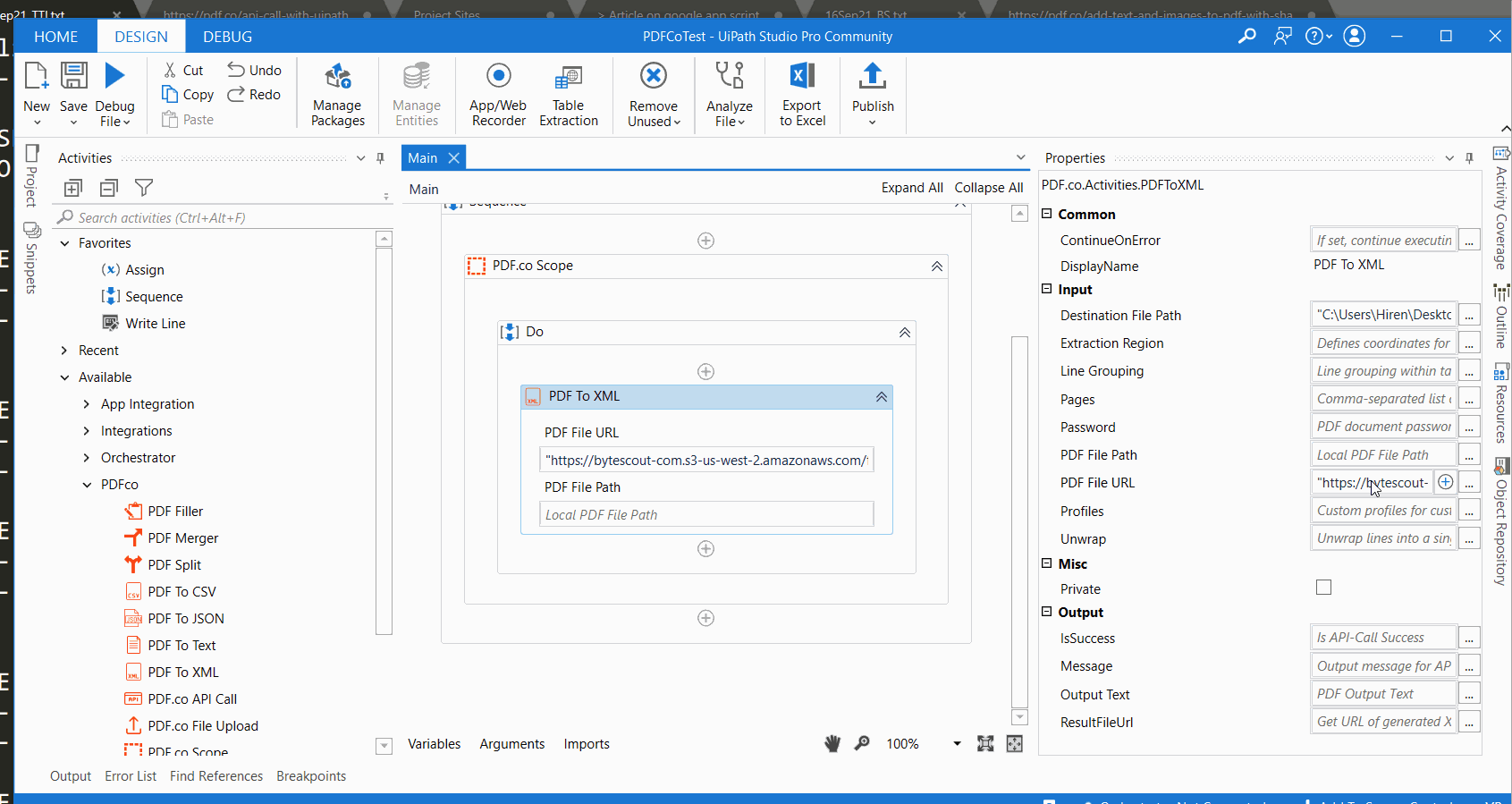The height and width of the screenshot is (804, 1512).
Task: Open the help question mark menu
Action: 1319,36
